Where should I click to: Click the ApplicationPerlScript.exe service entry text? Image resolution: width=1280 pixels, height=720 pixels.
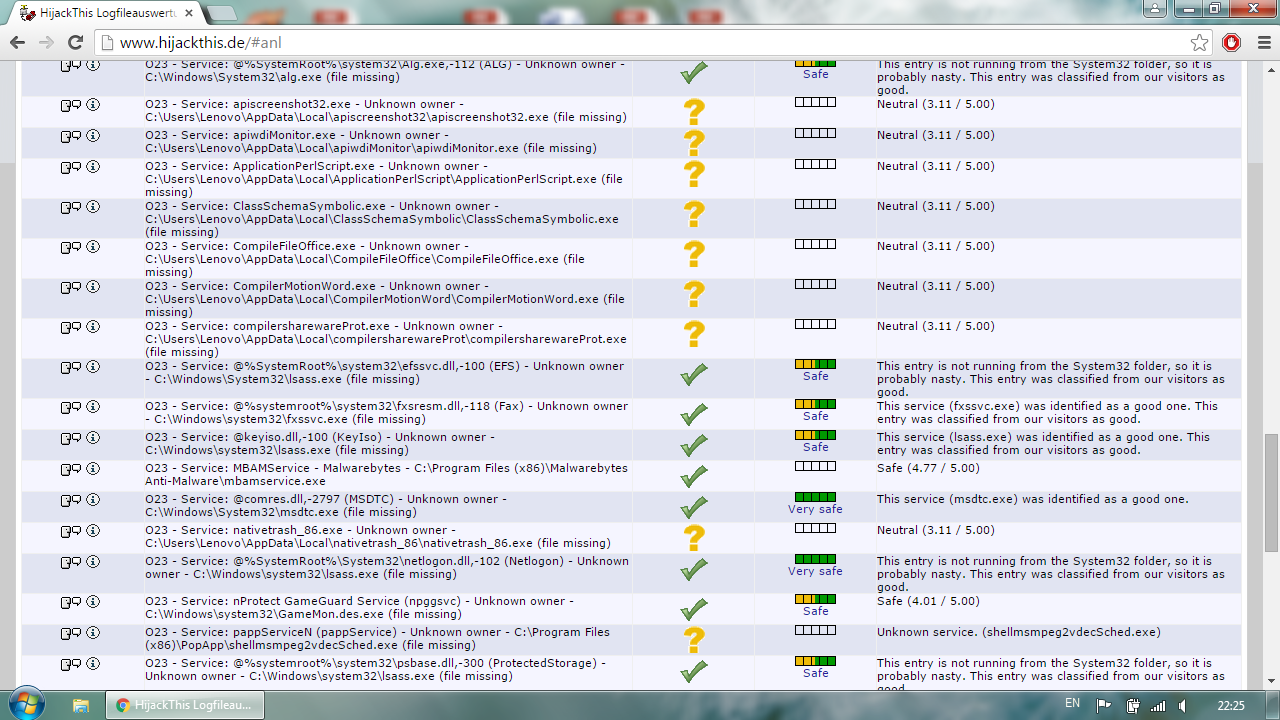[x=386, y=179]
